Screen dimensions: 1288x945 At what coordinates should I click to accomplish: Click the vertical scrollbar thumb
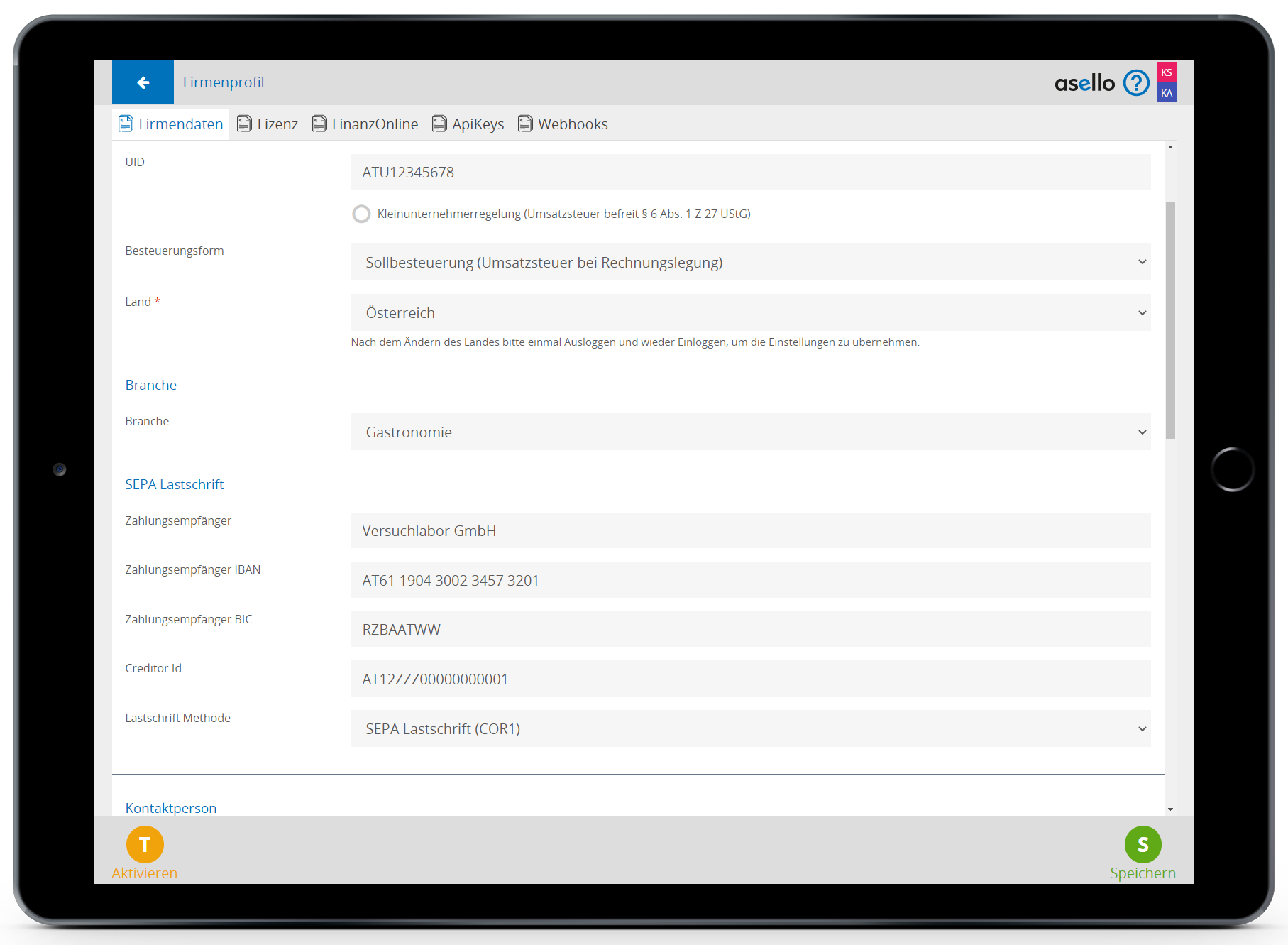click(x=1170, y=319)
